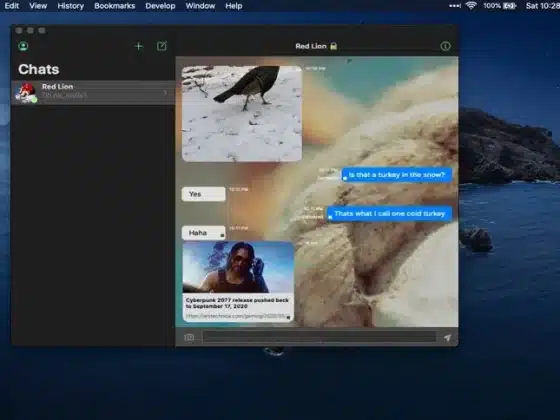
Task: Send message with paper plane icon
Action: pyautogui.click(x=448, y=338)
